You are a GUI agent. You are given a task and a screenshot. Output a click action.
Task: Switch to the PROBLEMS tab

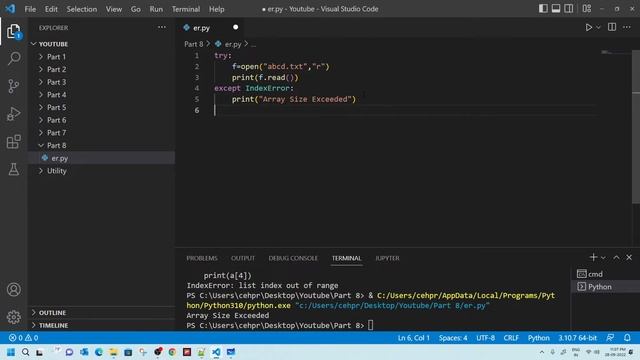(x=202, y=258)
